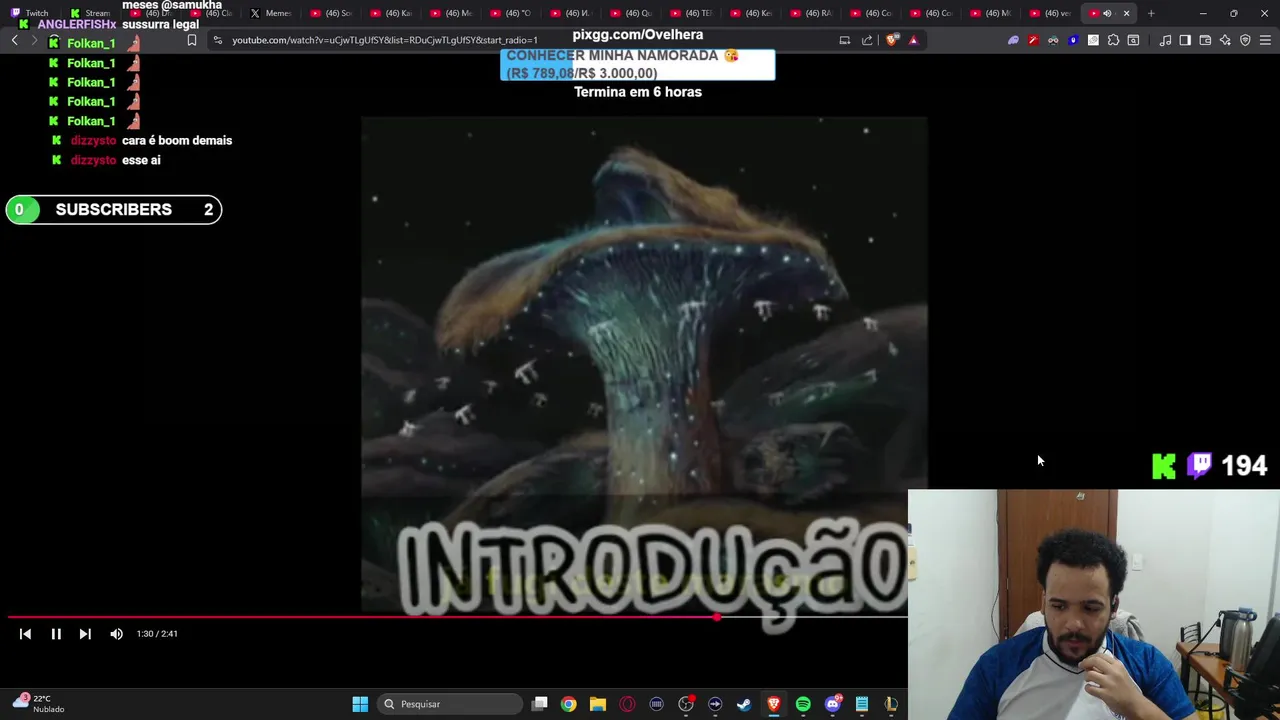Click the 'Termina em 6 horas' text

click(638, 92)
